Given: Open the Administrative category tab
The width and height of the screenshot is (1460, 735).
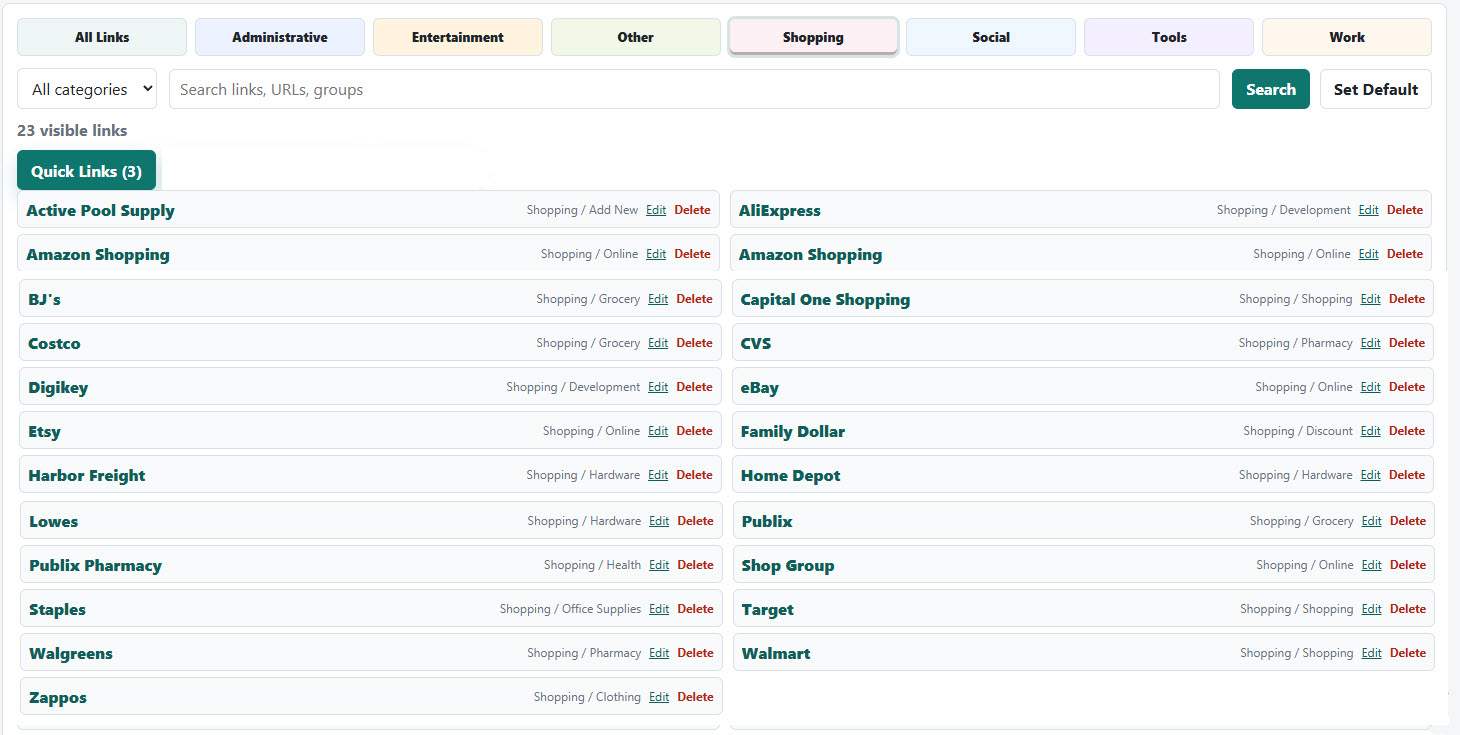Looking at the screenshot, I should click(280, 37).
